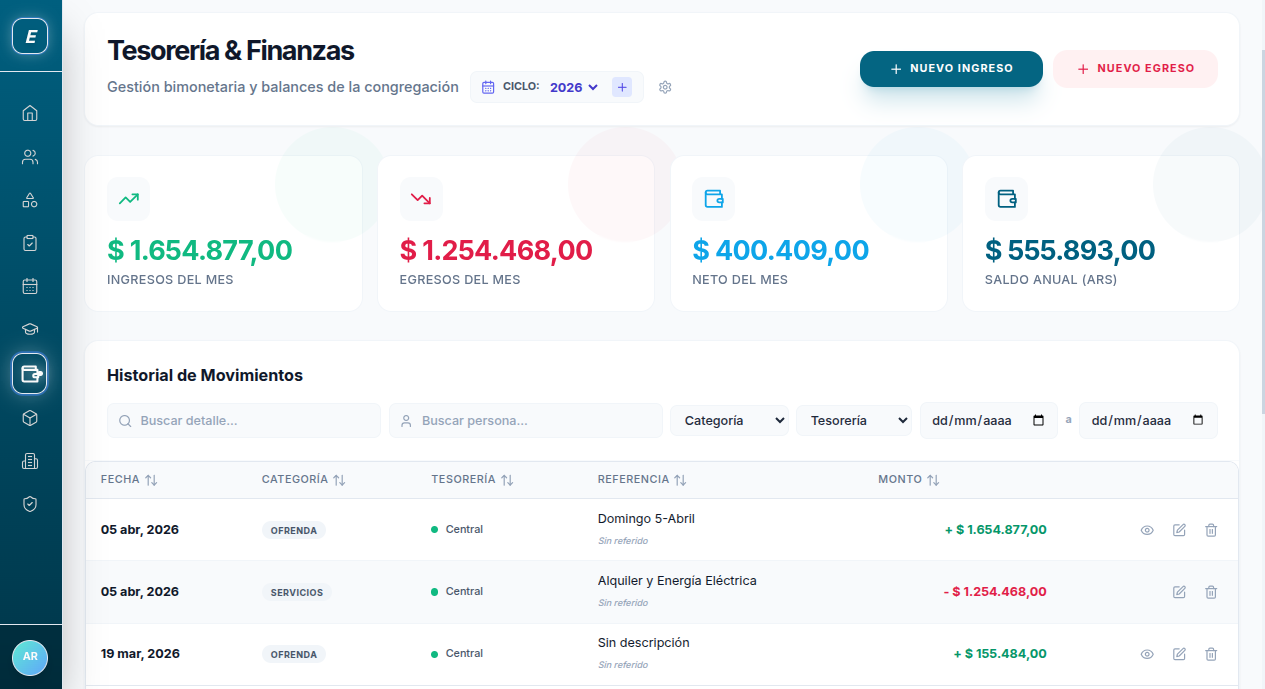This screenshot has height=689, width=1265.
Task: View details of Domingo 5-Abril entry
Action: [x=1147, y=530]
